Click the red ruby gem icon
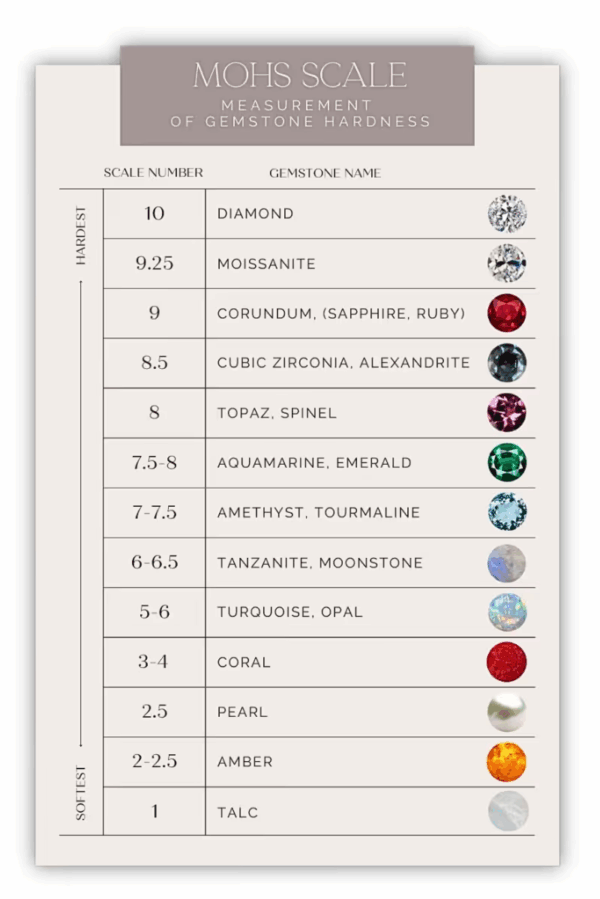This screenshot has height=899, width=600. pyautogui.click(x=507, y=313)
